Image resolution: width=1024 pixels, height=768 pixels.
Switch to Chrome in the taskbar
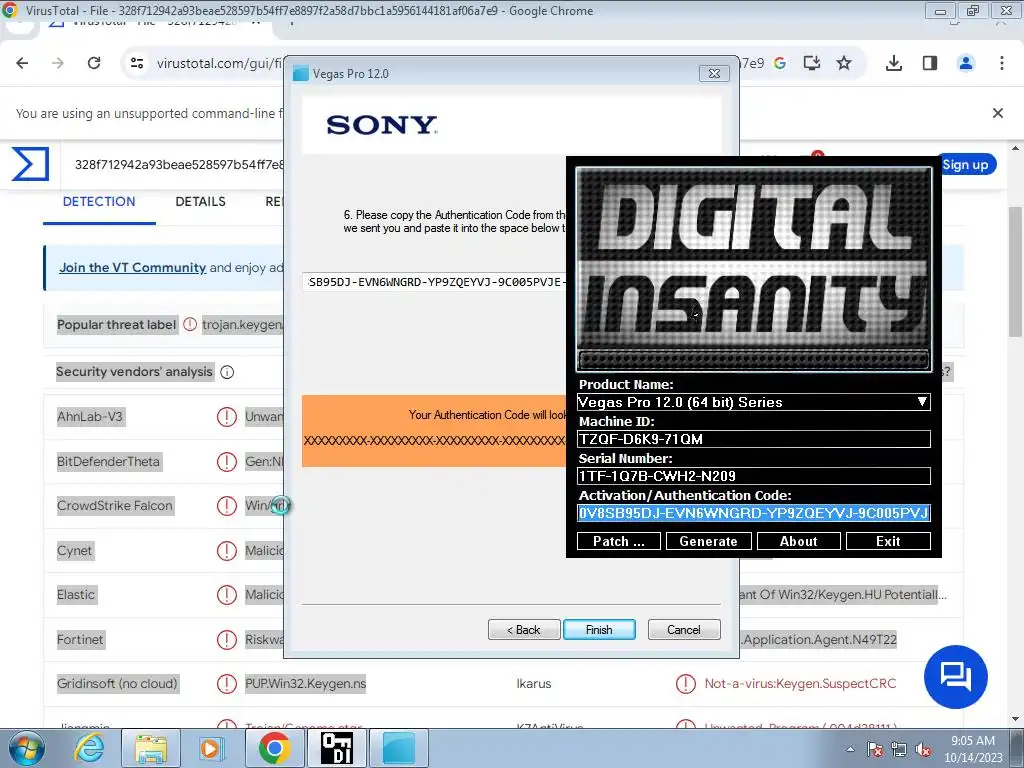(x=274, y=748)
